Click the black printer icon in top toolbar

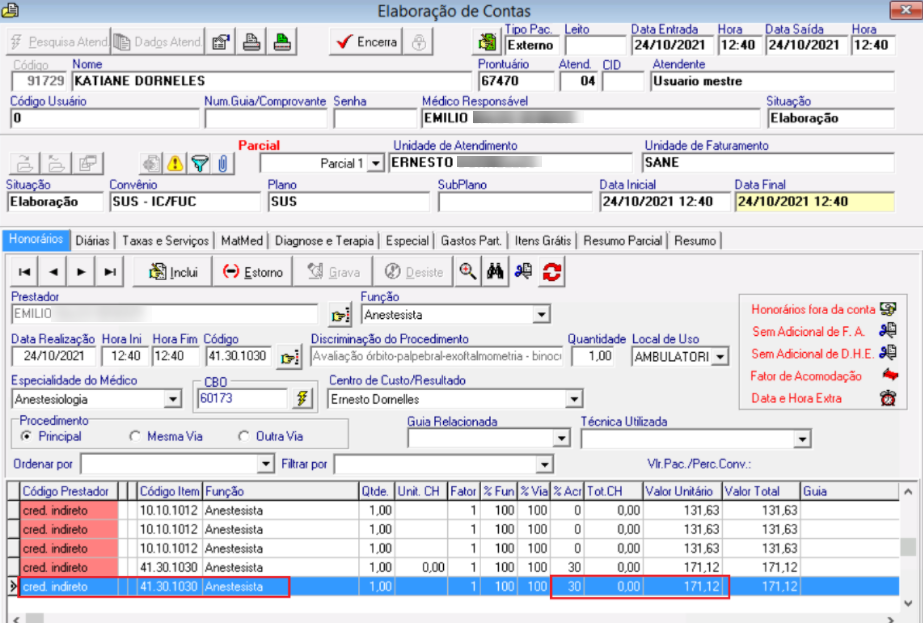pos(251,42)
